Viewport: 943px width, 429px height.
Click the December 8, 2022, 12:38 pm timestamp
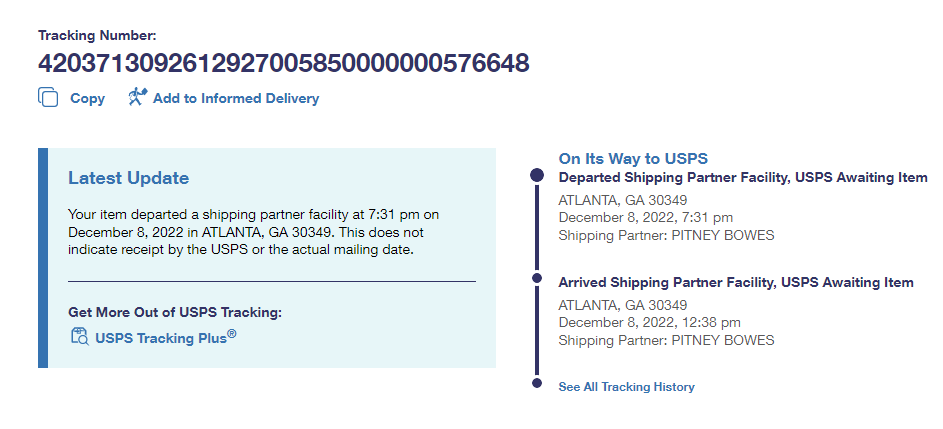pyautogui.click(x=649, y=322)
